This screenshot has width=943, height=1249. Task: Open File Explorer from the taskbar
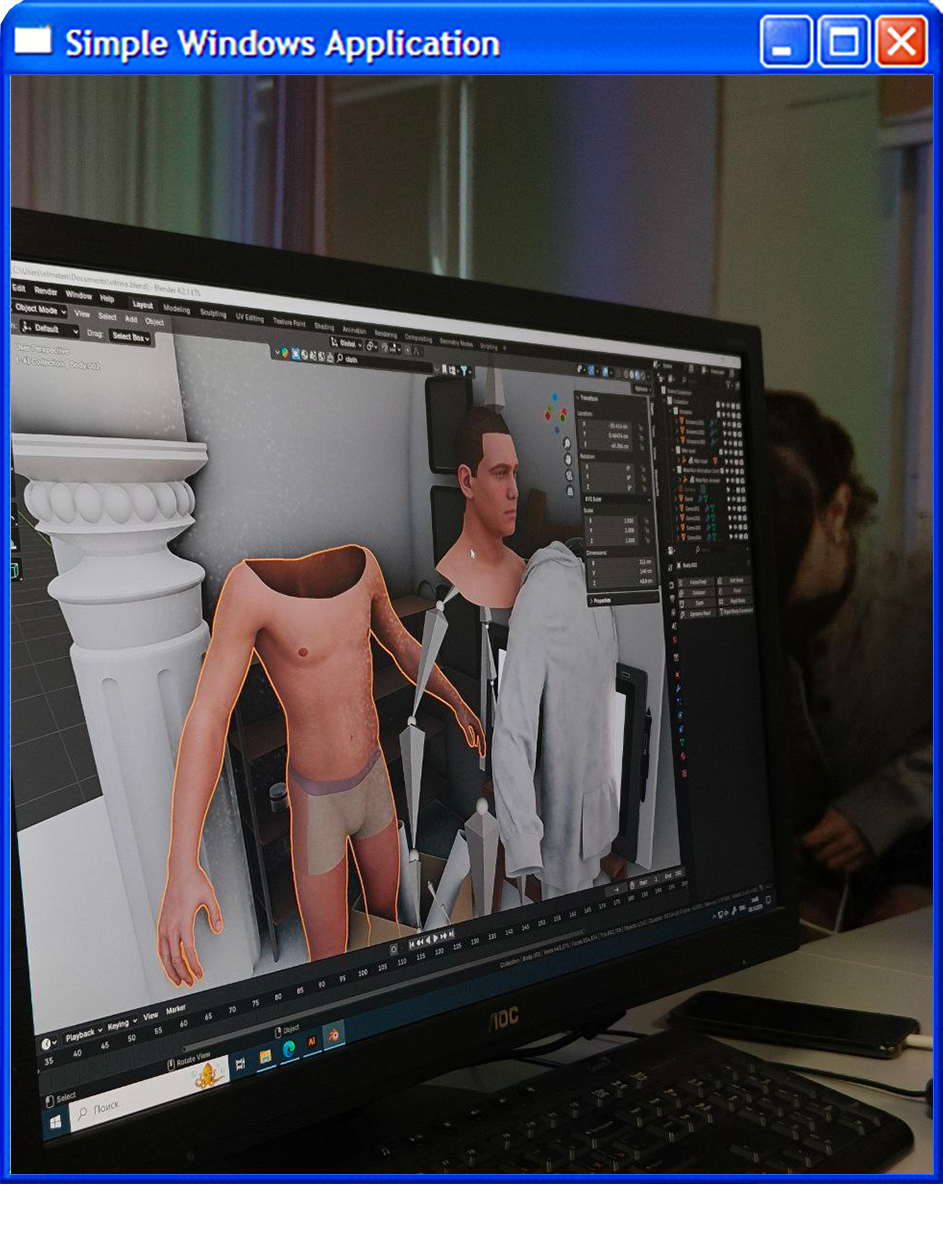265,1056
